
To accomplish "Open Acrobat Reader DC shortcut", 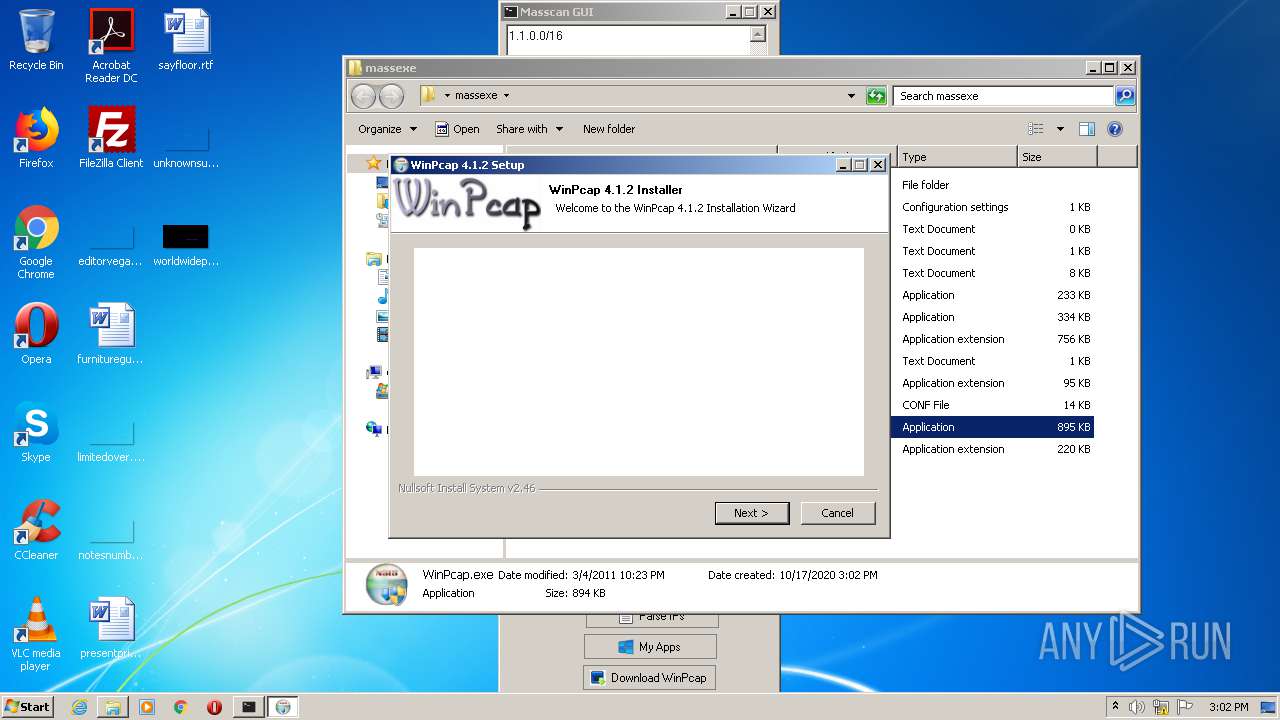I will 111,45.
